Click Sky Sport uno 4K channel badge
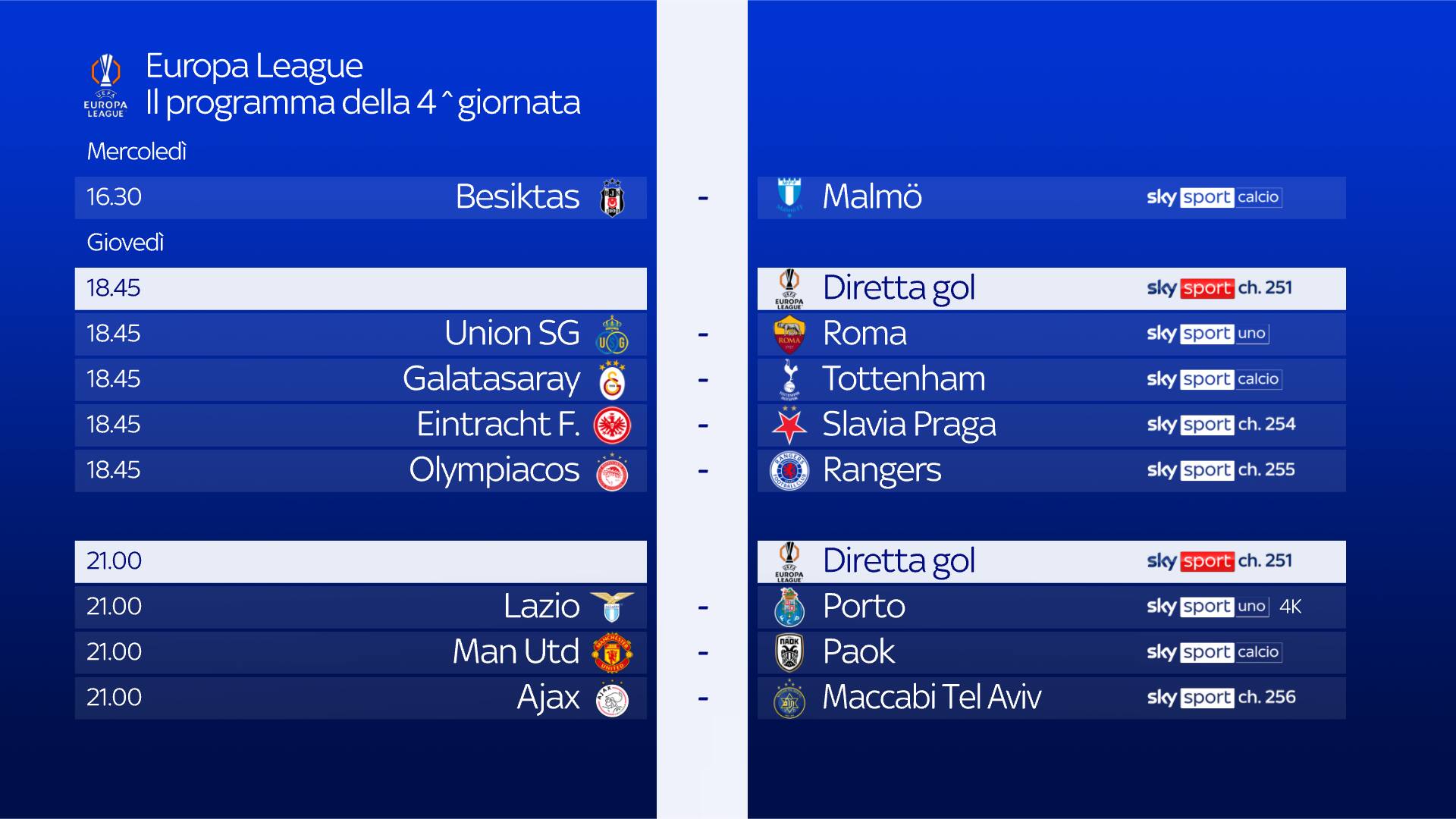The height and width of the screenshot is (819, 1456). coord(1223,607)
